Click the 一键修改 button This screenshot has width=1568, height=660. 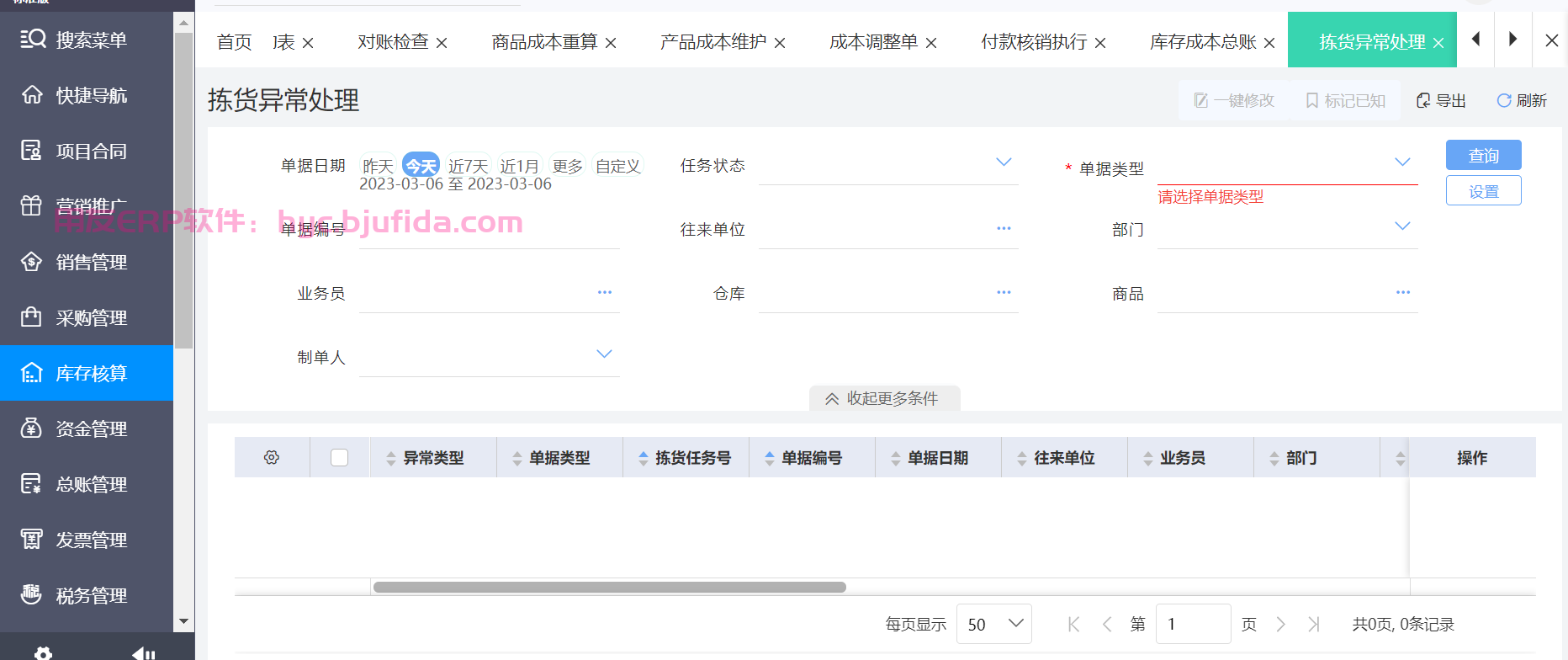[1234, 100]
